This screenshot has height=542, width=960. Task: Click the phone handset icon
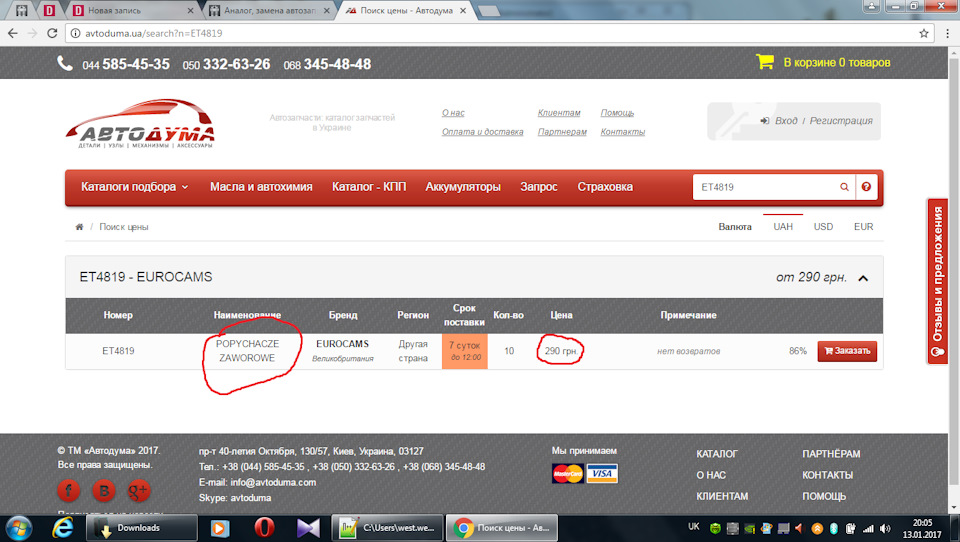pos(65,62)
